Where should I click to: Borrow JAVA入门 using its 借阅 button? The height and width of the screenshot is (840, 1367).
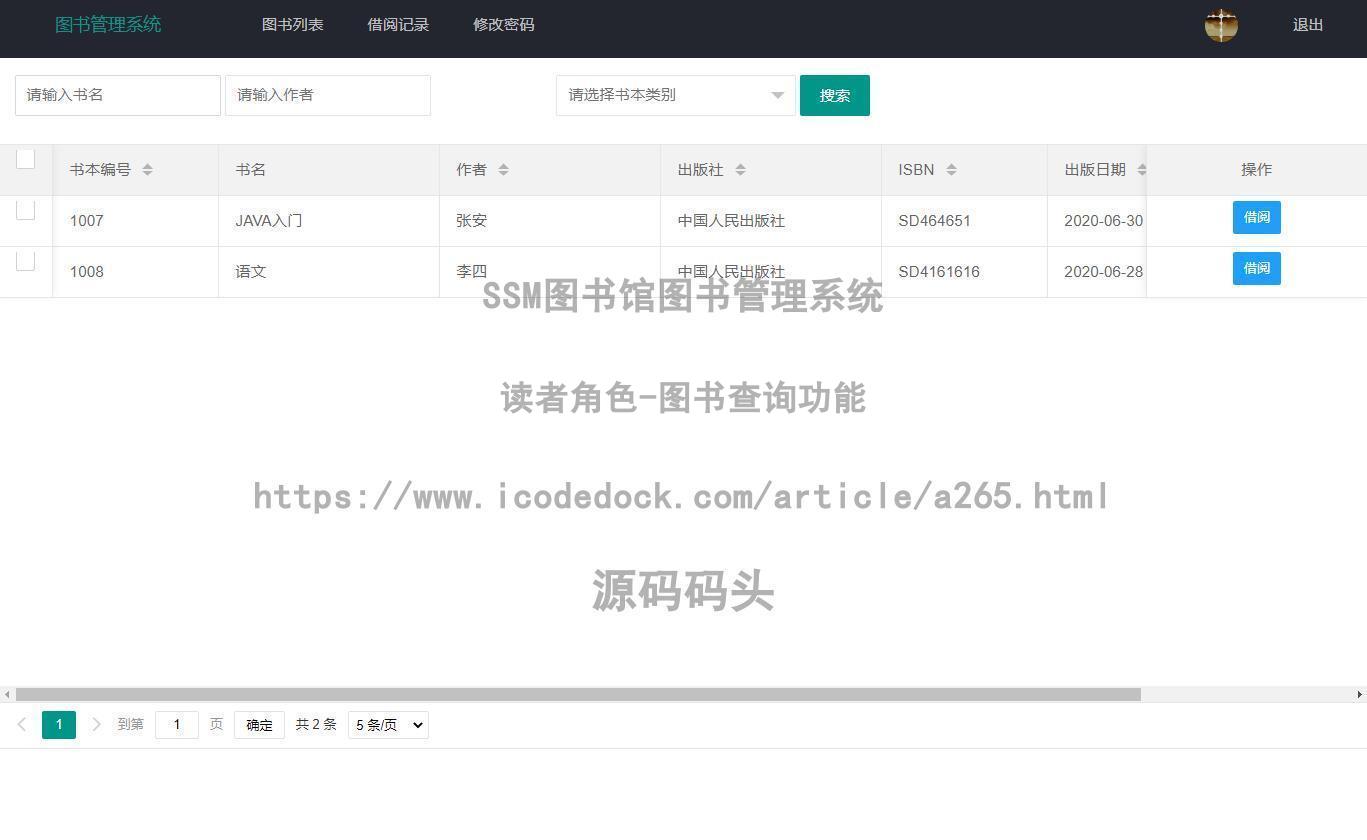1256,217
